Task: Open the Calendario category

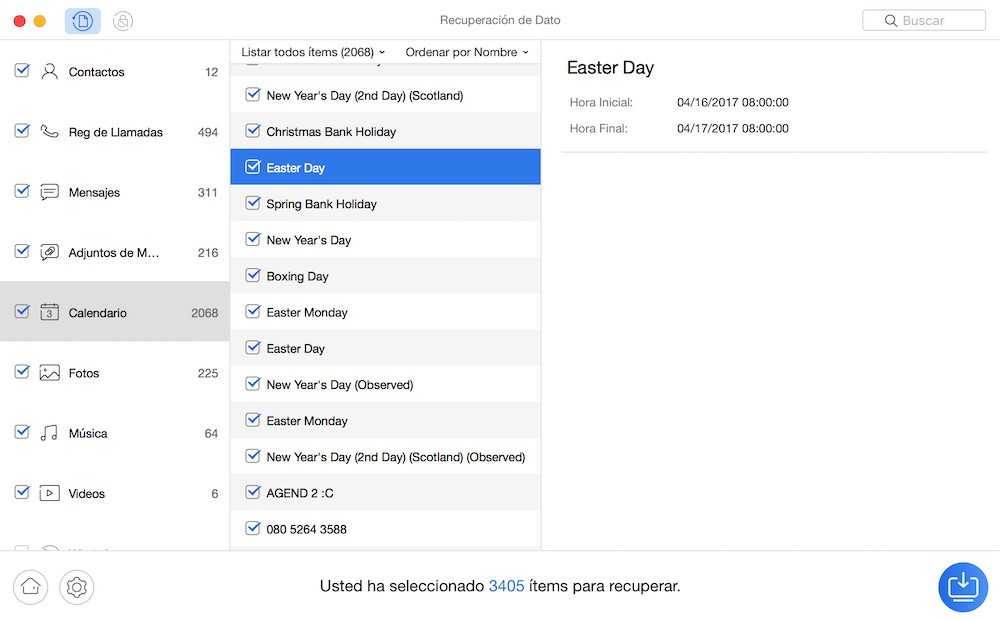Action: pos(98,313)
